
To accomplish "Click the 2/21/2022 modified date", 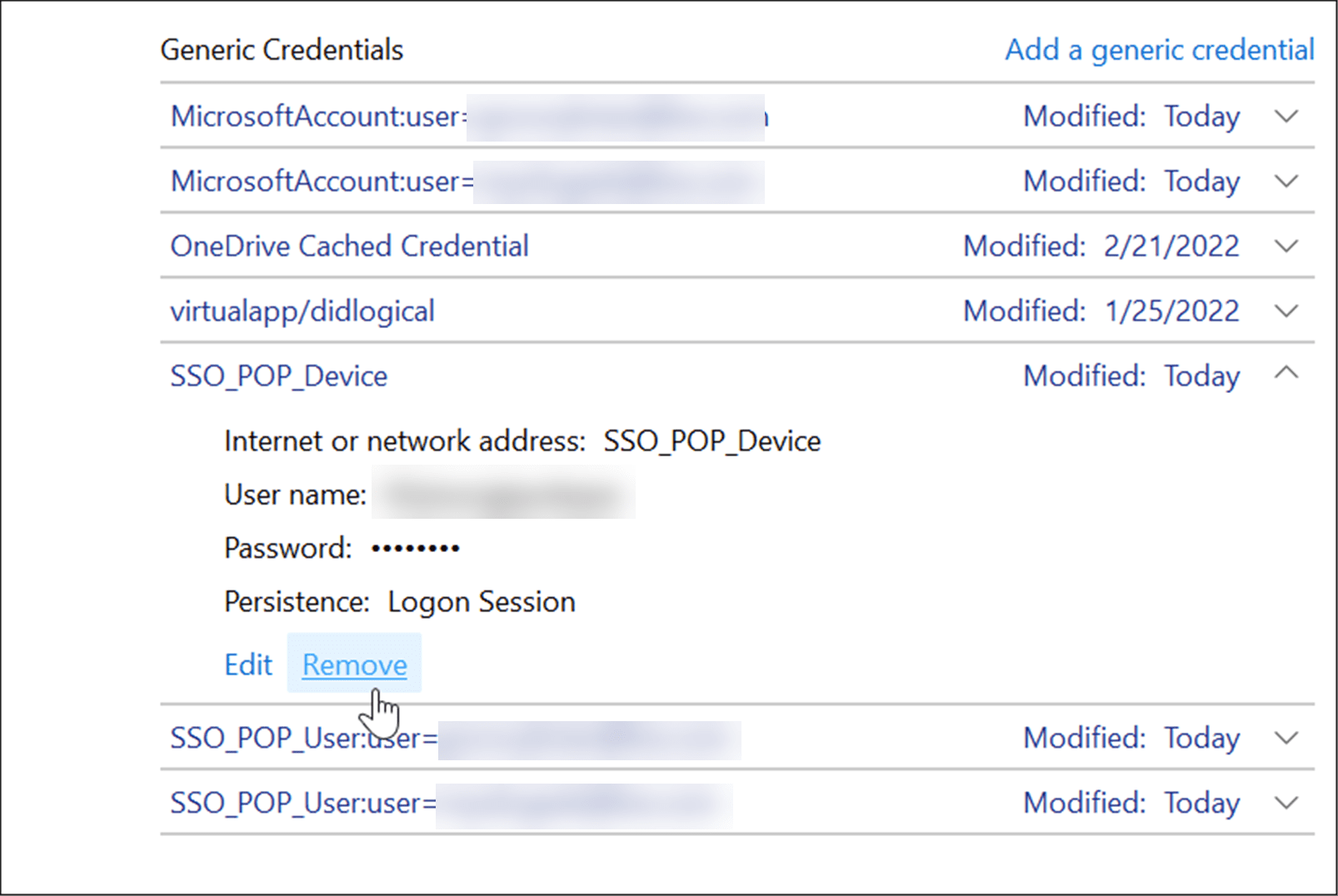I will click(x=1171, y=246).
